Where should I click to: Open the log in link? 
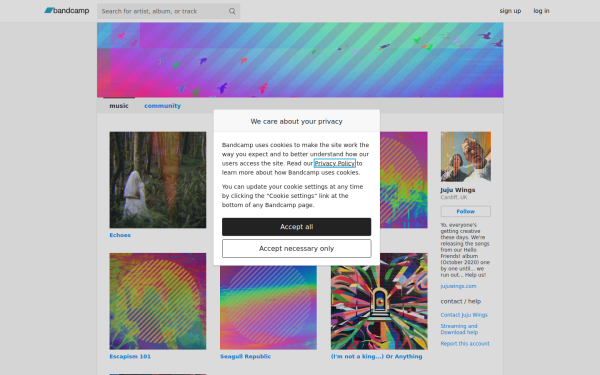point(541,11)
